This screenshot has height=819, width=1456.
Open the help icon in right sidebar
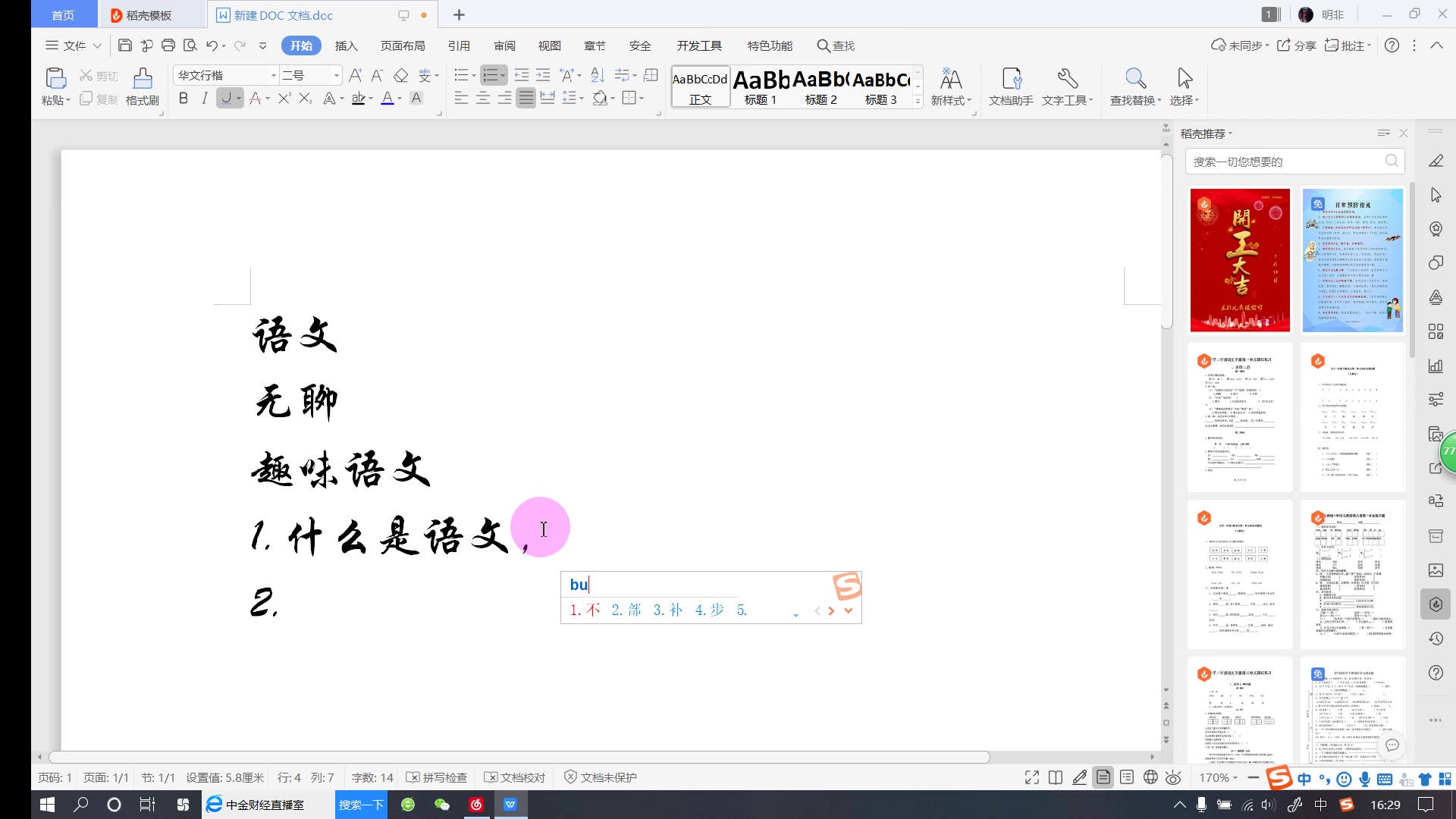point(1436,673)
